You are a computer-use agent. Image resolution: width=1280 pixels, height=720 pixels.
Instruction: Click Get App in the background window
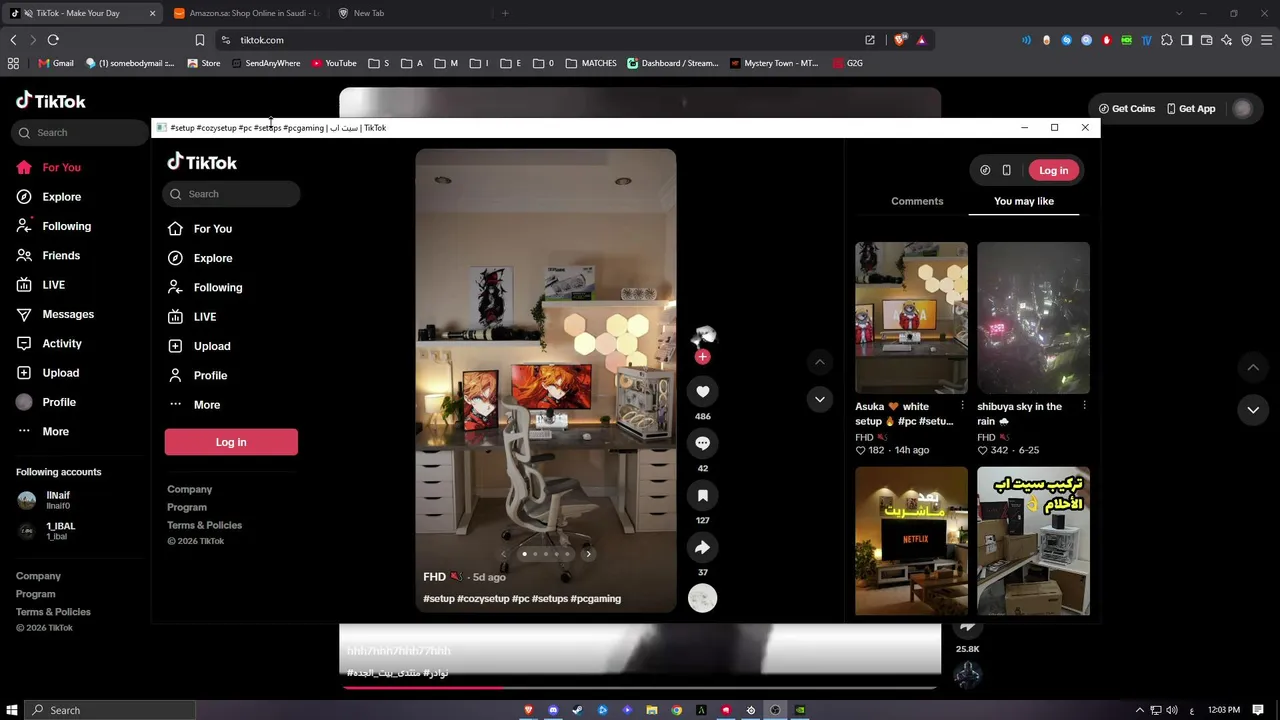[x=1191, y=109]
